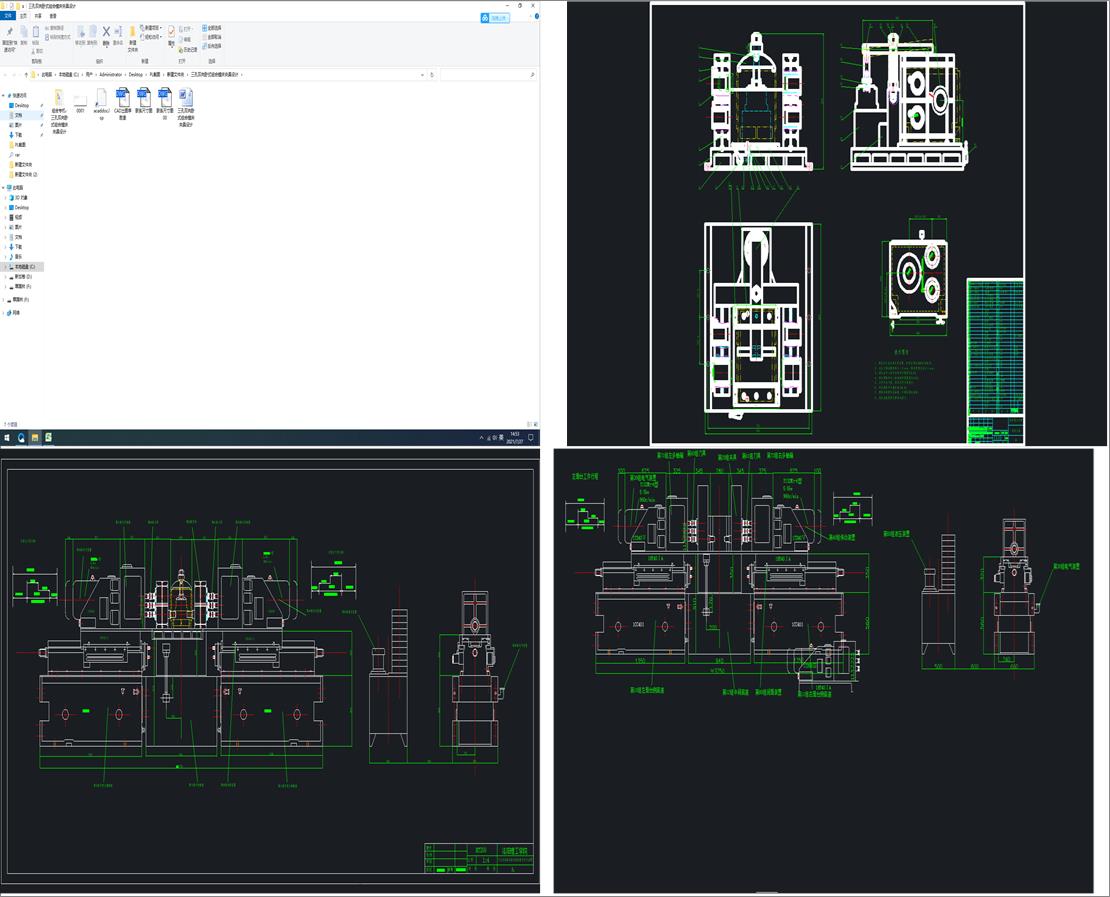Switch to the Share ribbon tab
Viewport: 1110px width, 897px height.
point(38,16)
